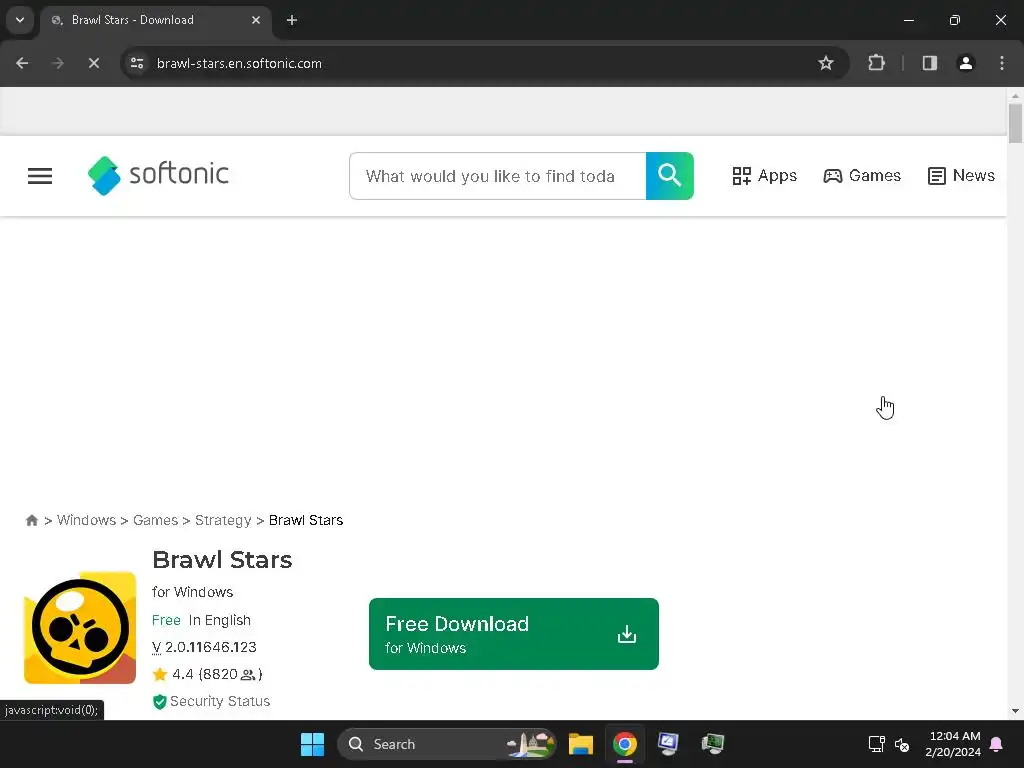Viewport: 1024px width, 768px height.
Task: Open the Games section
Action: (x=861, y=176)
